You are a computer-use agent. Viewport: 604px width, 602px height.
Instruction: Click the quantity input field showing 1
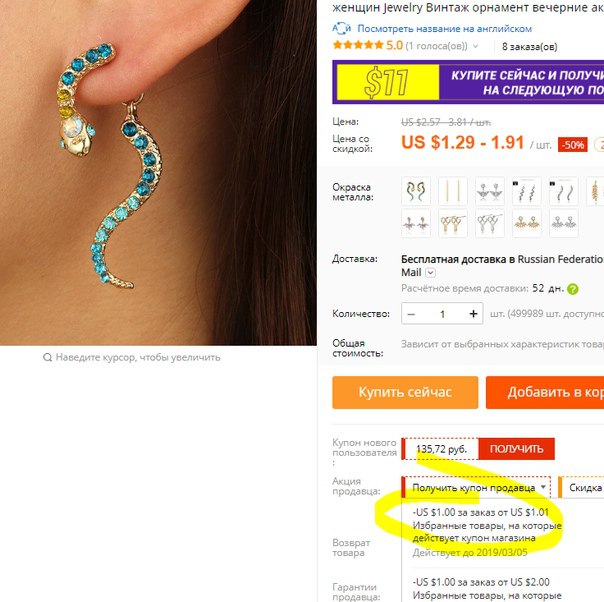pos(442,314)
